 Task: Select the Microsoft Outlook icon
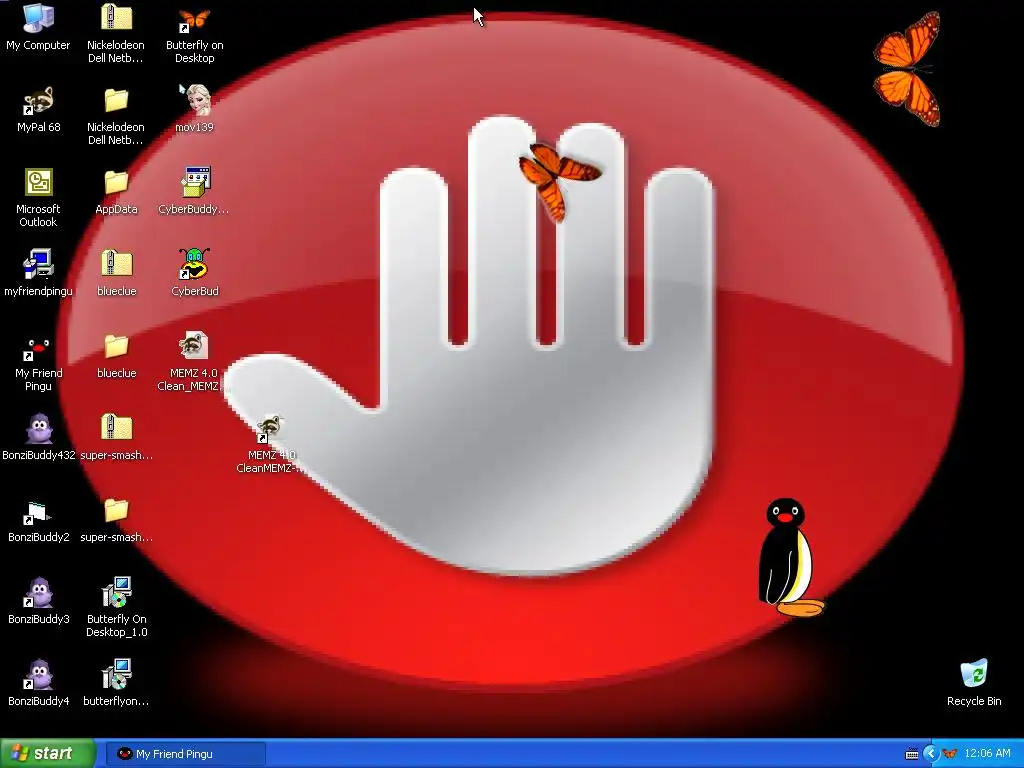[x=38, y=182]
